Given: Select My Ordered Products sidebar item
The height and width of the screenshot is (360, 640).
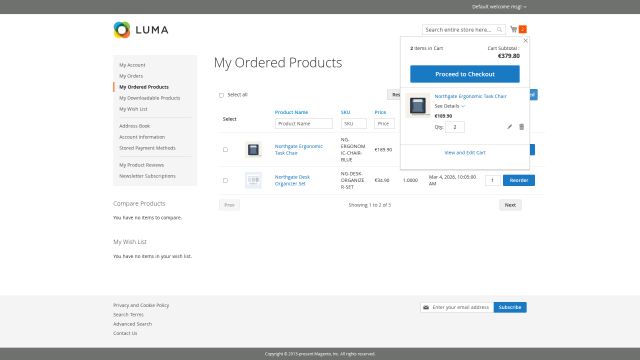Looking at the screenshot, I should [144, 87].
